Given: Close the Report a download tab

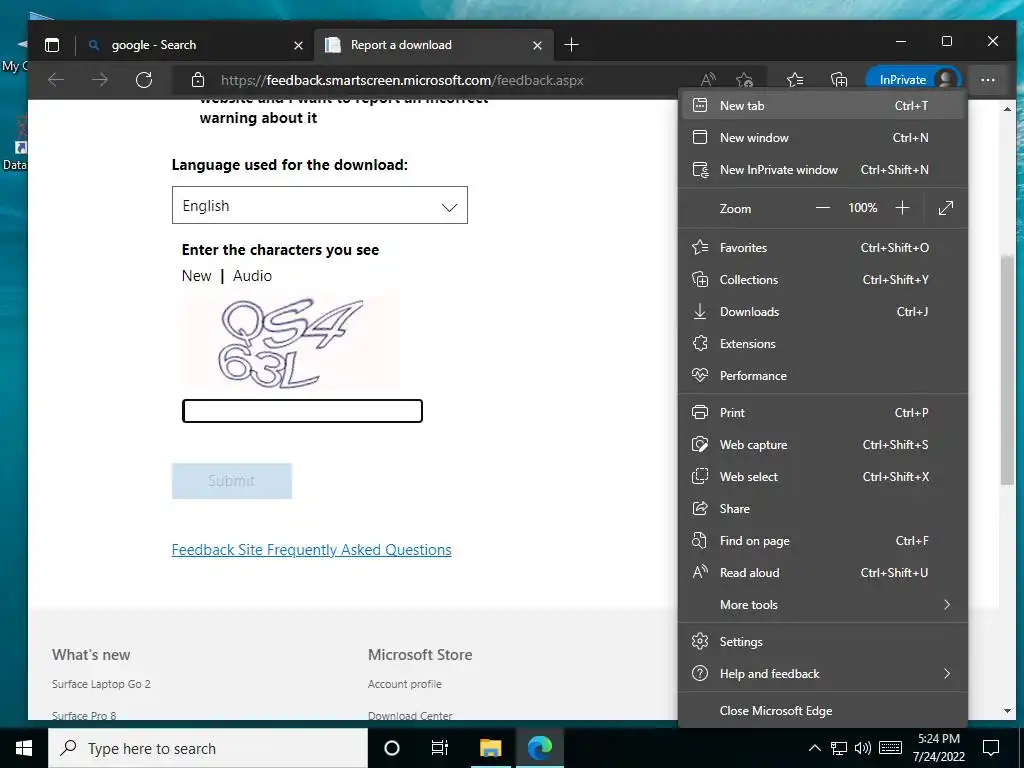Looking at the screenshot, I should point(537,45).
